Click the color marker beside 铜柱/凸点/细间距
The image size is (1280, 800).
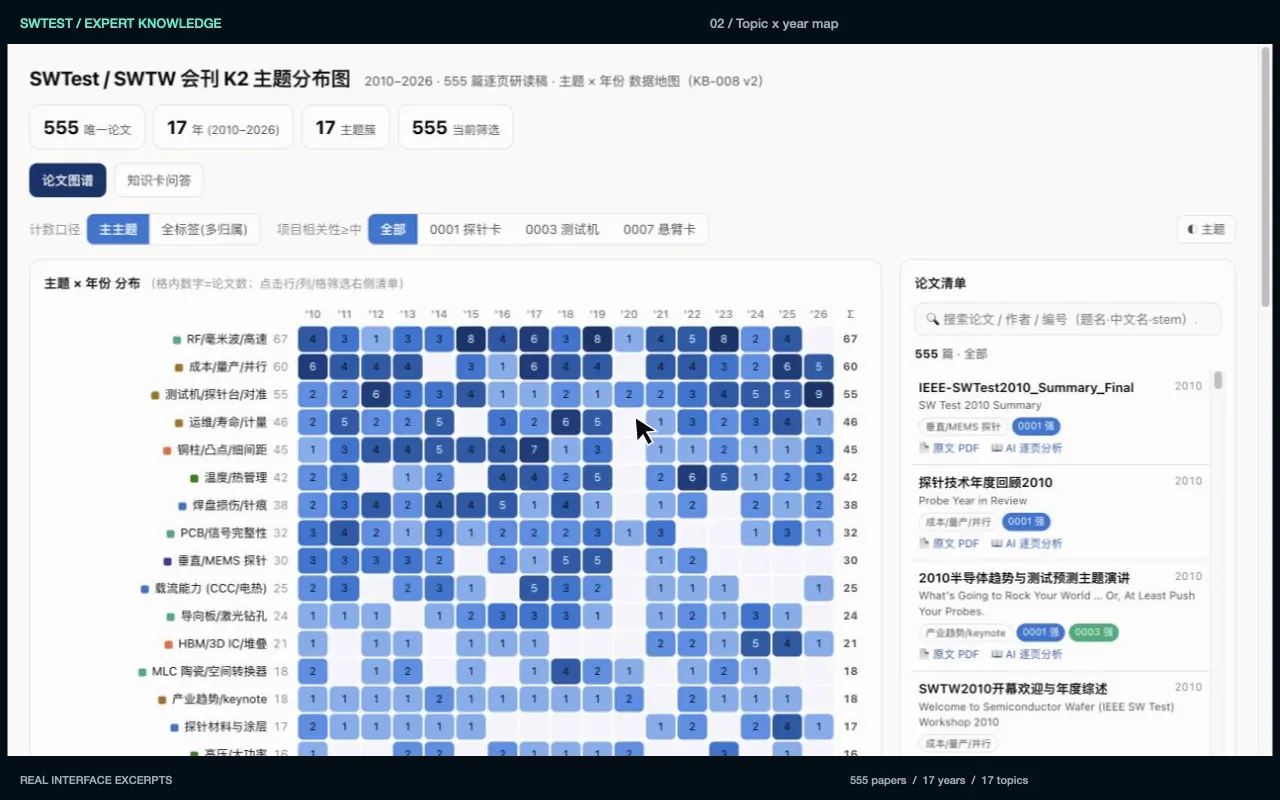point(167,450)
